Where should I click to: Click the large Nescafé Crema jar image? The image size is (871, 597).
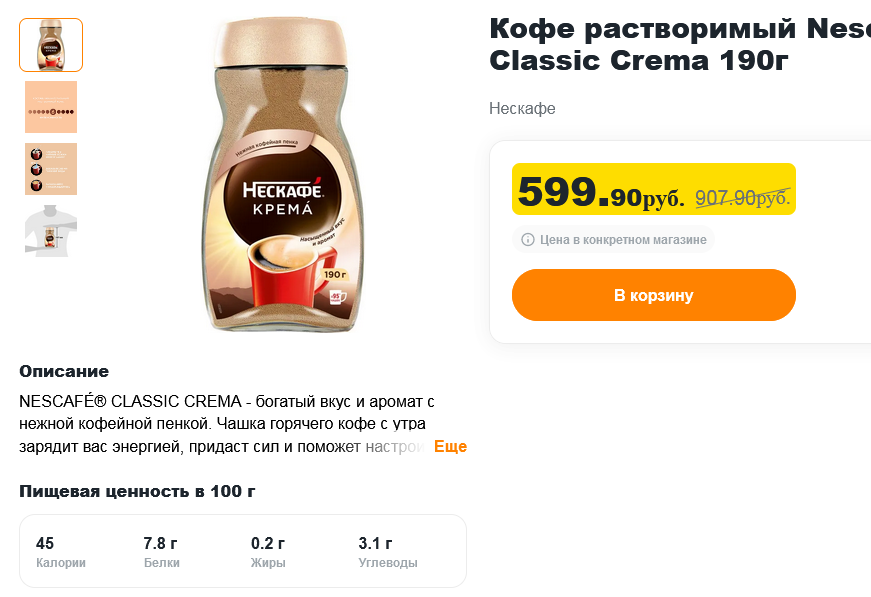(x=280, y=175)
